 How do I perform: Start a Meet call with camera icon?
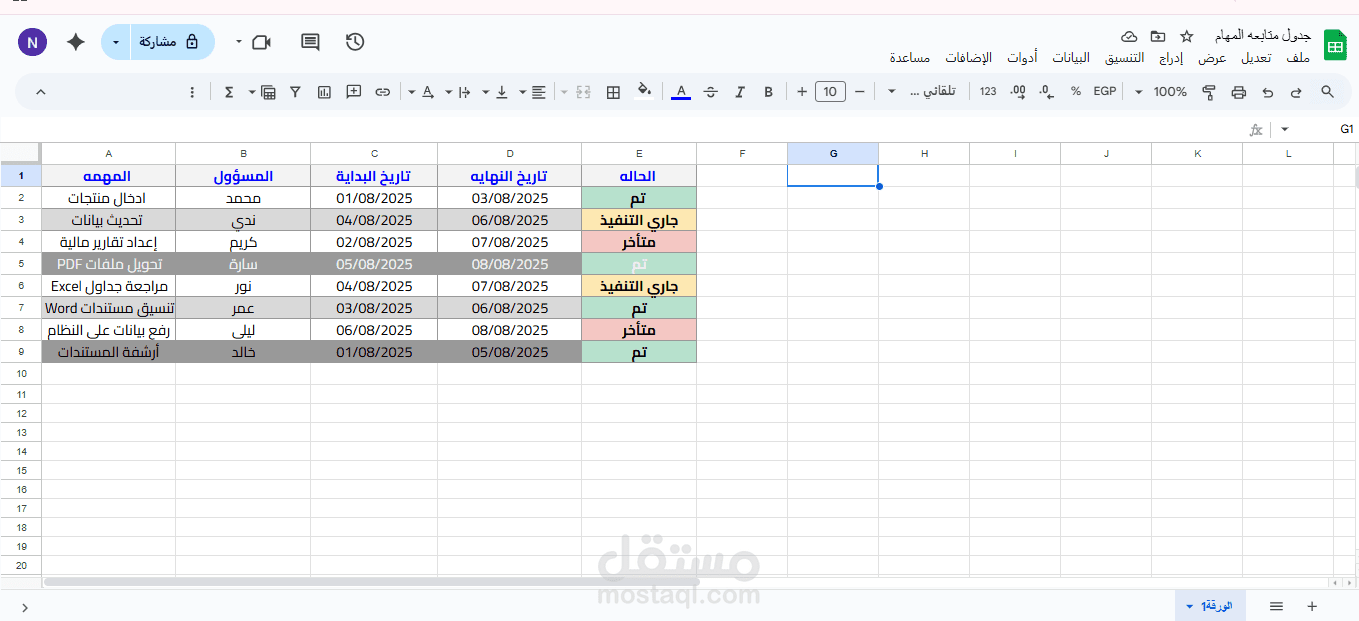[x=262, y=42]
